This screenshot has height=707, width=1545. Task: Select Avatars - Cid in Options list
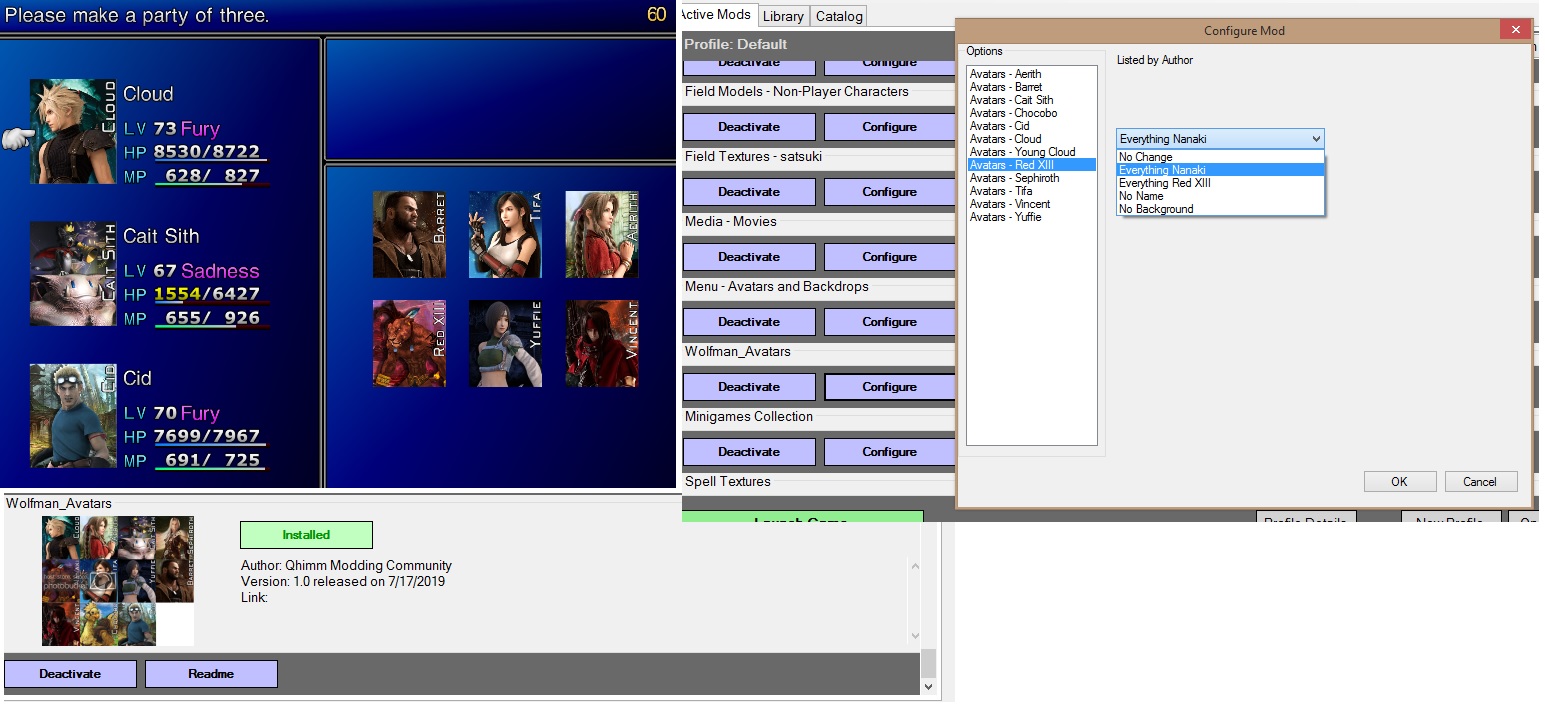[1031, 126]
